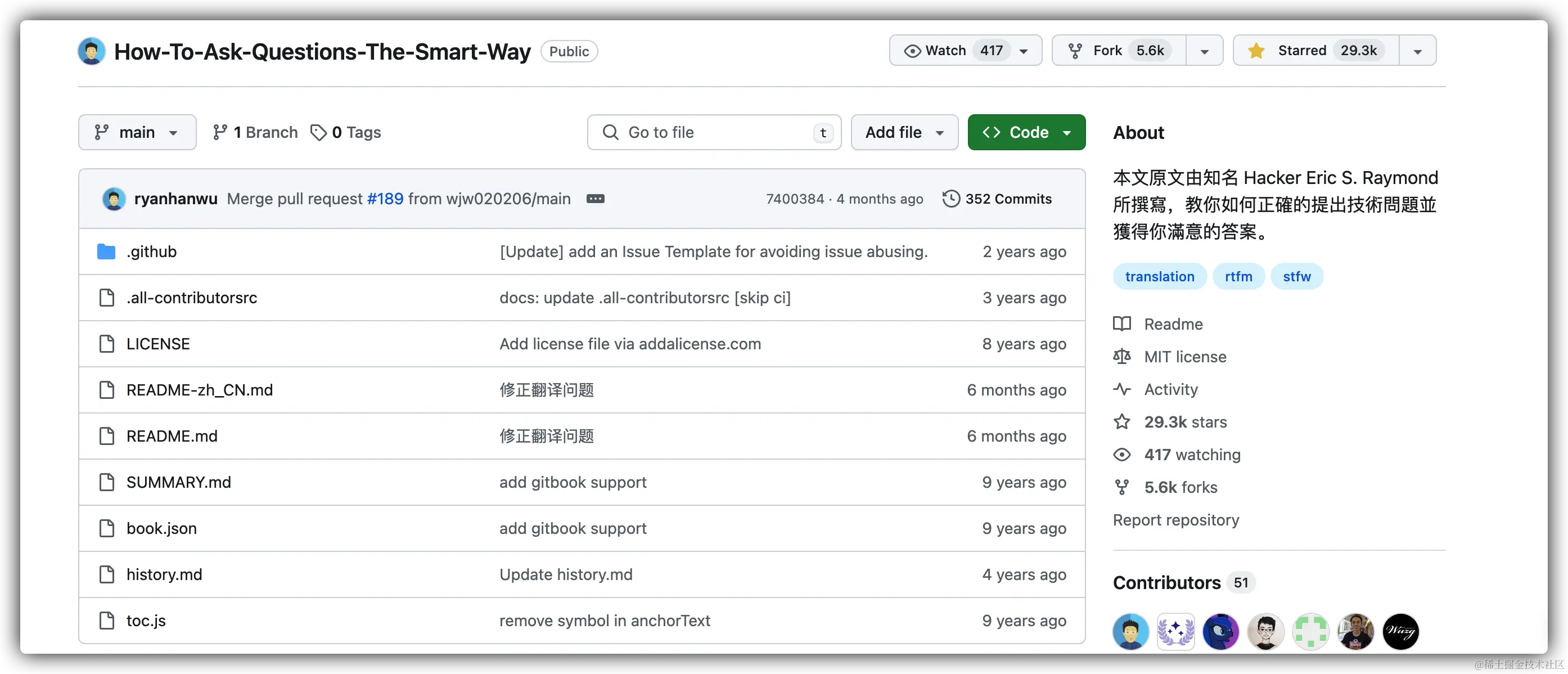
Task: Open the .github folder
Action: [x=151, y=252]
